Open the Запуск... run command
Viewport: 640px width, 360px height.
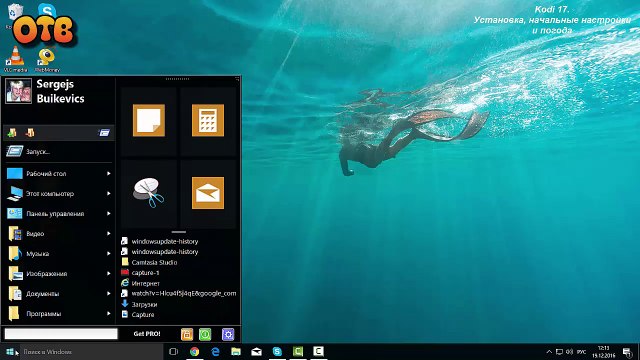click(58, 151)
